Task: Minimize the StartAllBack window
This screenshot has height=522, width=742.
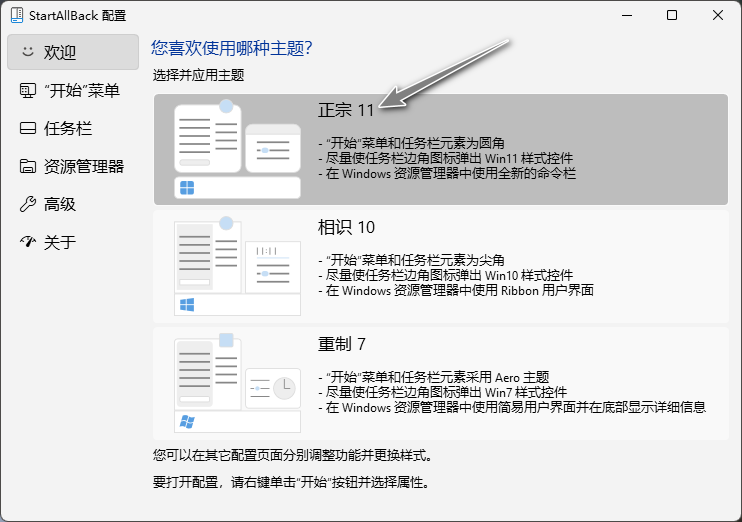Action: [627, 15]
